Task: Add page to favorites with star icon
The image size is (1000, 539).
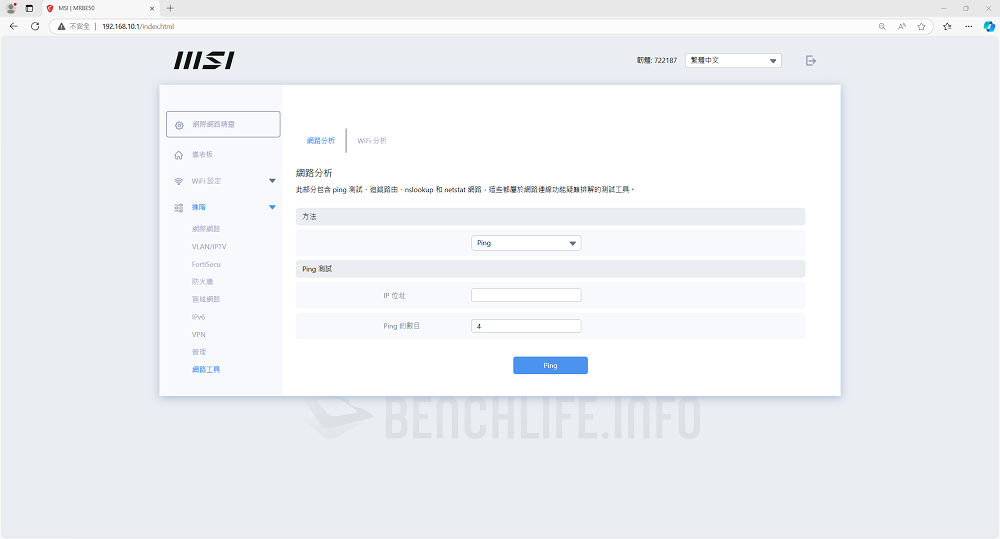Action: (921, 26)
